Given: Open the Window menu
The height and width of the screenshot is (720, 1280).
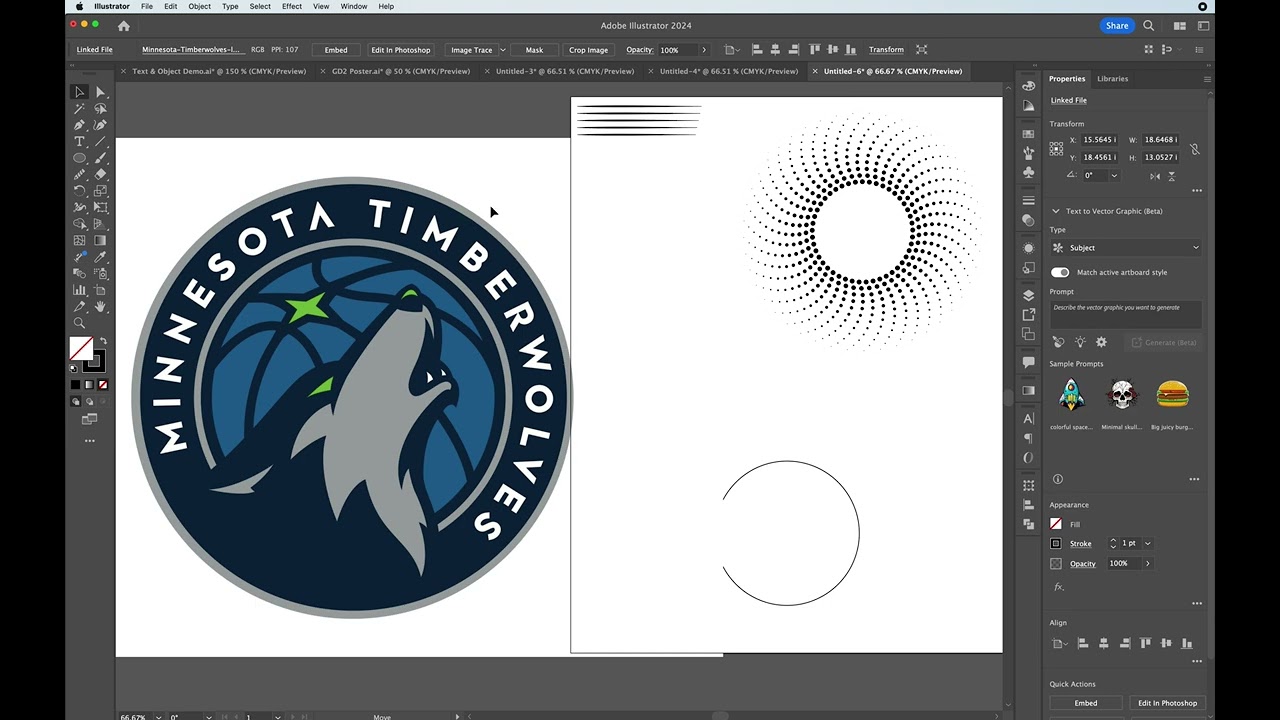Looking at the screenshot, I should click(x=354, y=6).
